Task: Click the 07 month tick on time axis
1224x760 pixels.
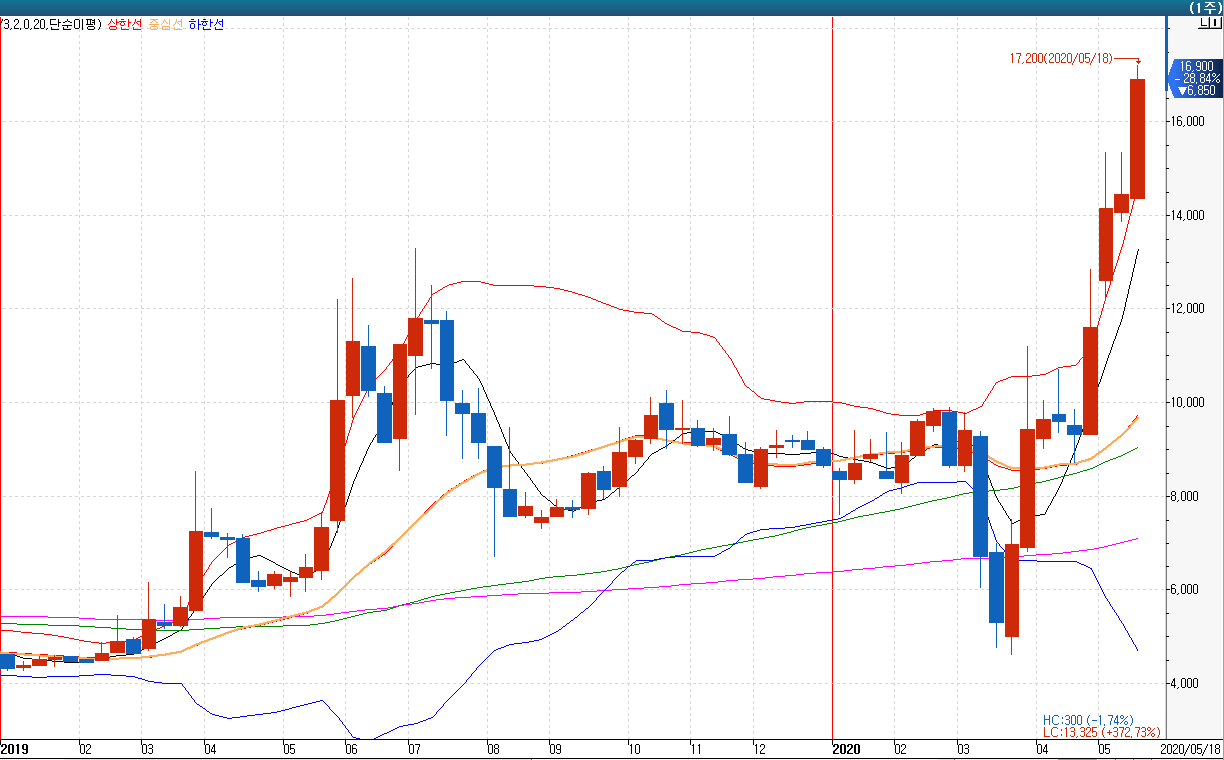Action: pos(411,748)
